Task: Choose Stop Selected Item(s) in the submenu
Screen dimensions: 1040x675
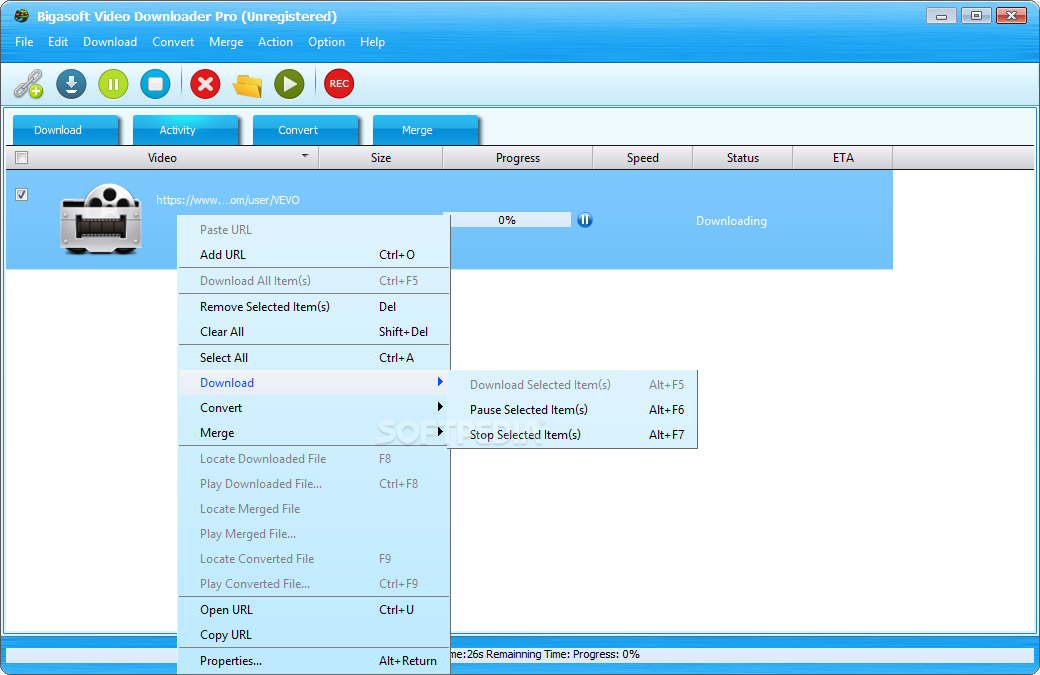Action: [573, 435]
